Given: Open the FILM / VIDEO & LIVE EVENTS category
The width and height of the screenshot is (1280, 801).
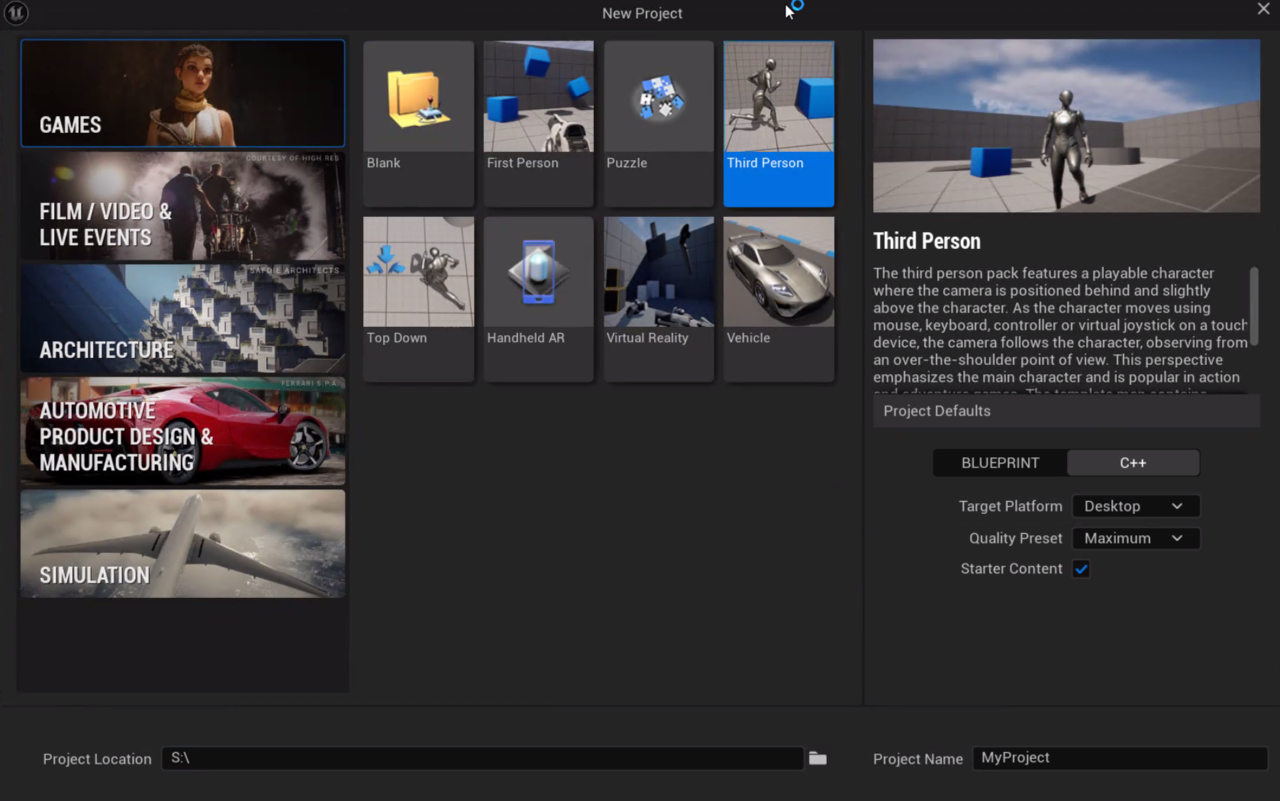Looking at the screenshot, I should (182, 205).
